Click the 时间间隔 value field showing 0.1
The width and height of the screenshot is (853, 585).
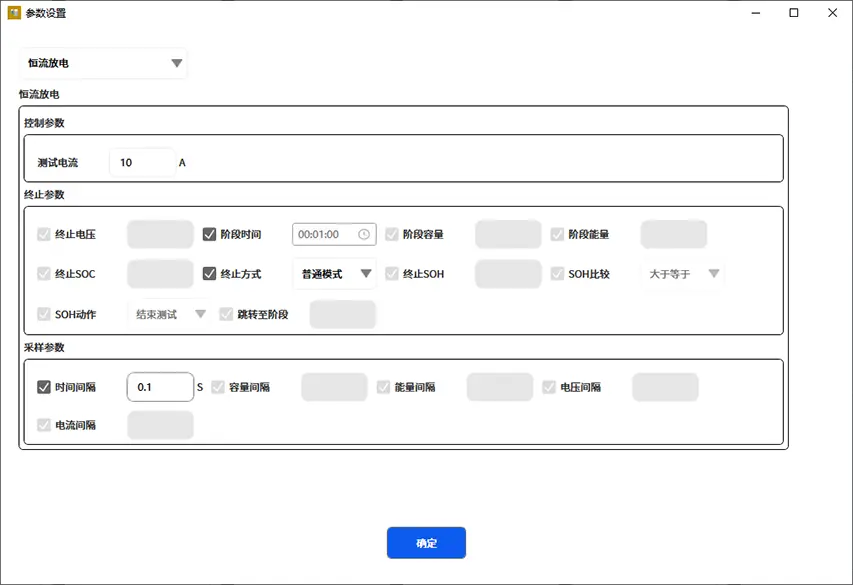pos(160,387)
